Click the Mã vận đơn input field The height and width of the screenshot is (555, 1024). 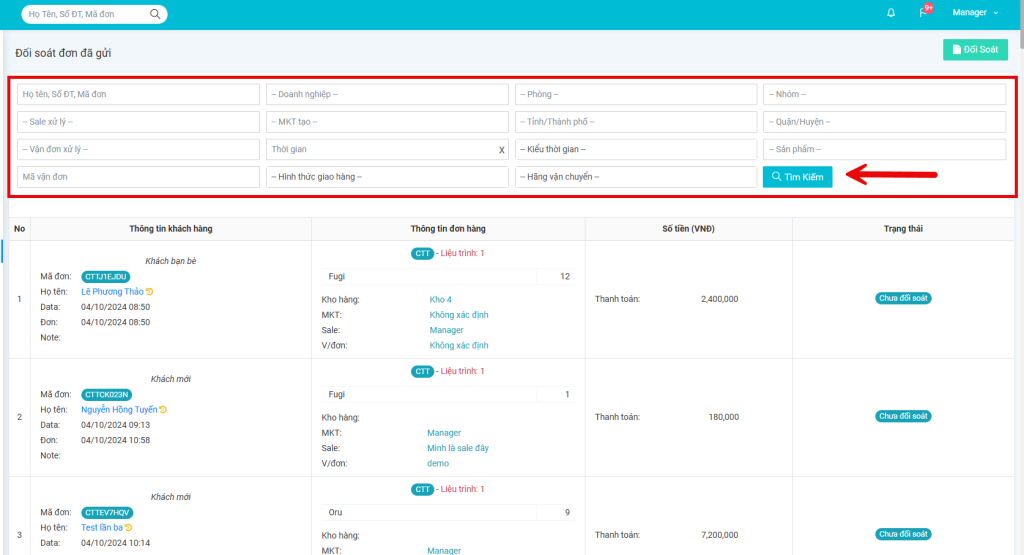coord(138,177)
